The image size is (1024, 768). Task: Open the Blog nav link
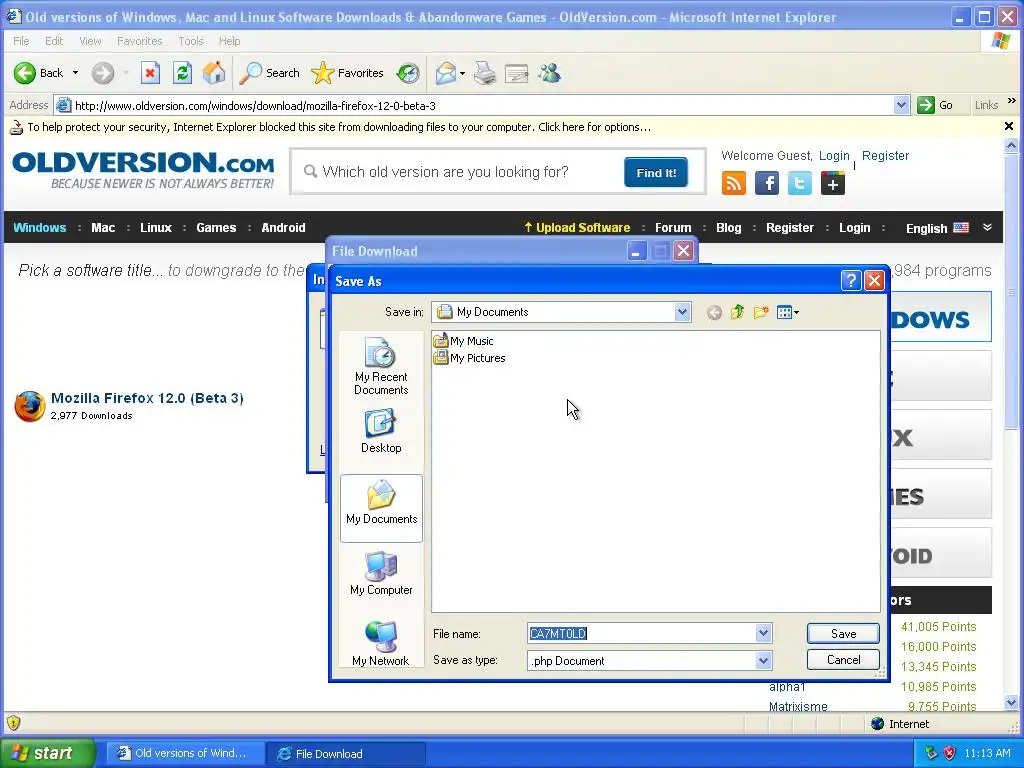click(x=728, y=228)
